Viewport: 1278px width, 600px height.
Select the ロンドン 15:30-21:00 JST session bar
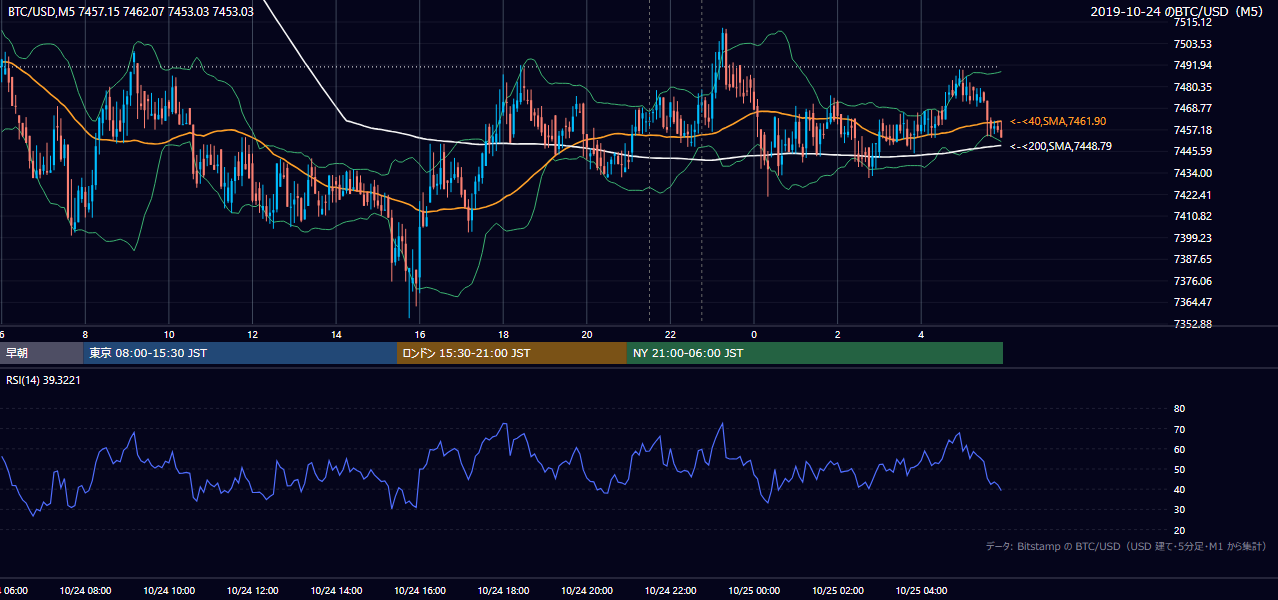(512, 353)
